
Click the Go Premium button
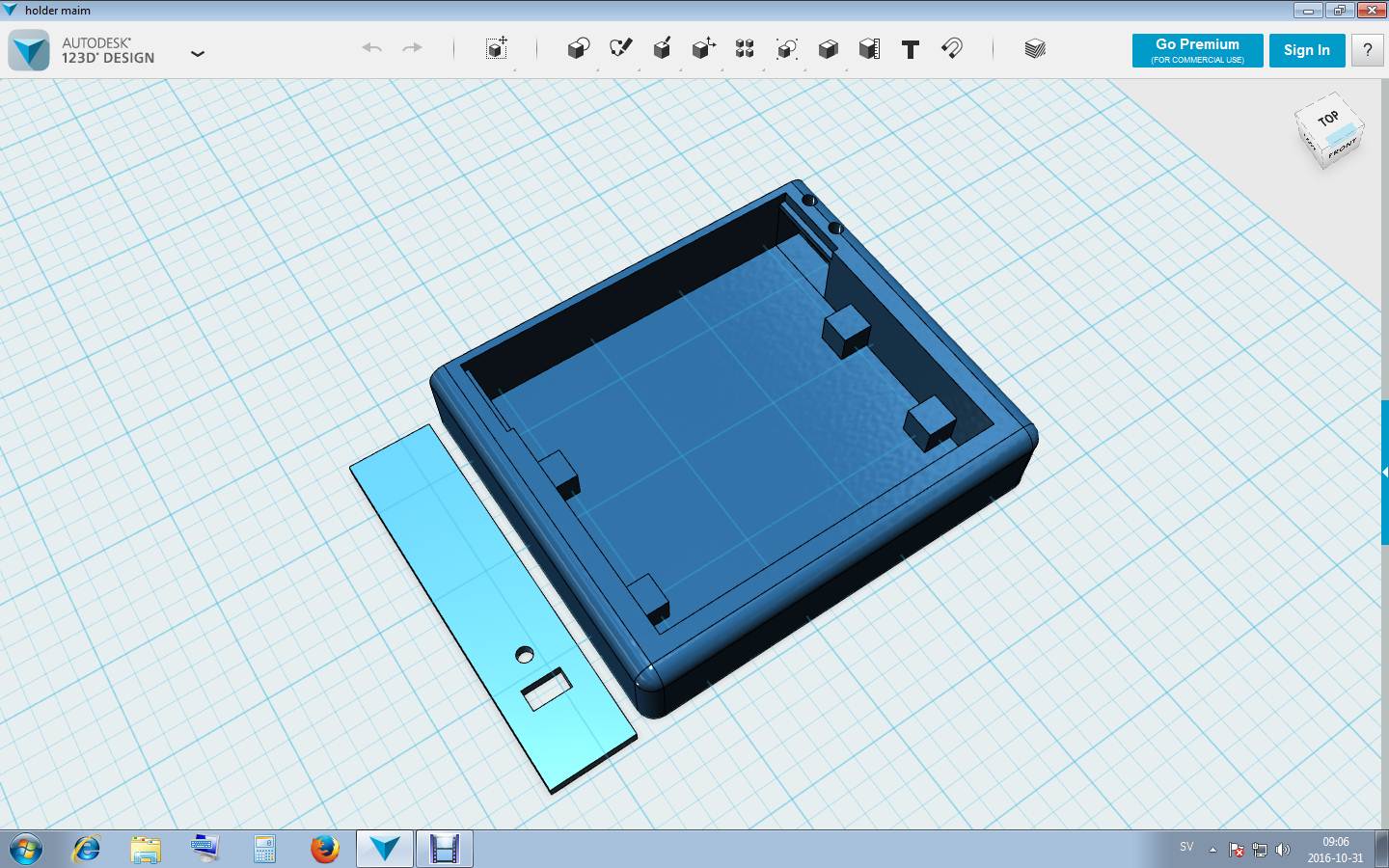(1197, 50)
